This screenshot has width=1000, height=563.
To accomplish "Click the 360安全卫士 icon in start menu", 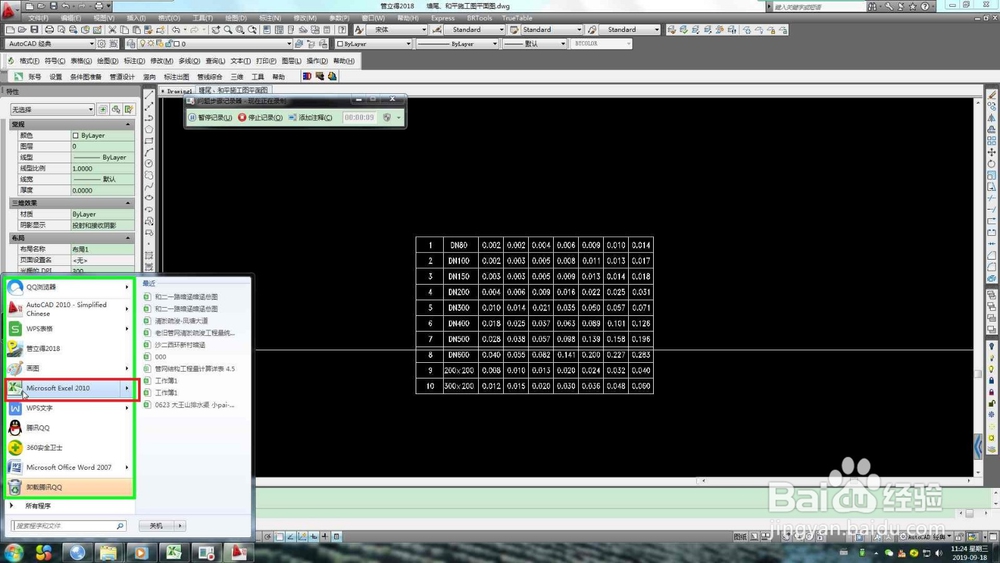I will [x=15, y=448].
